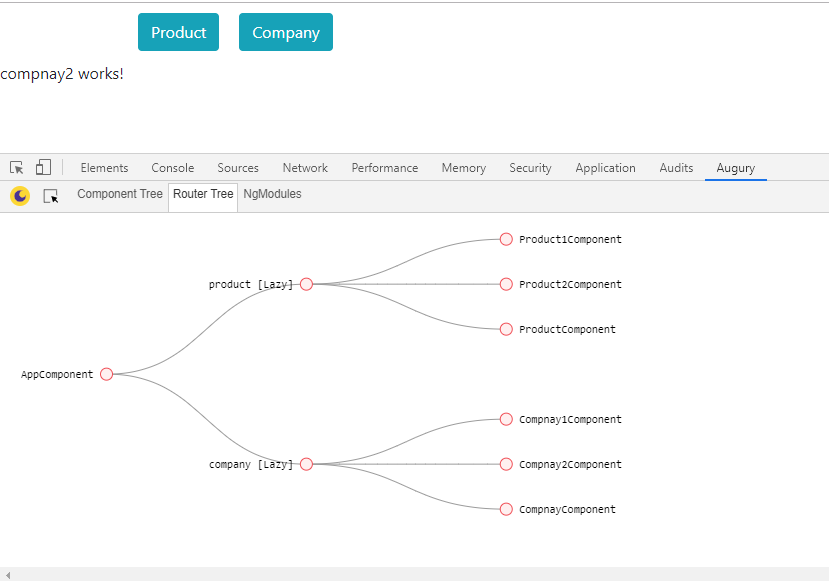829x581 pixels.
Task: Click the company [Lazy] node circle
Action: point(307,464)
